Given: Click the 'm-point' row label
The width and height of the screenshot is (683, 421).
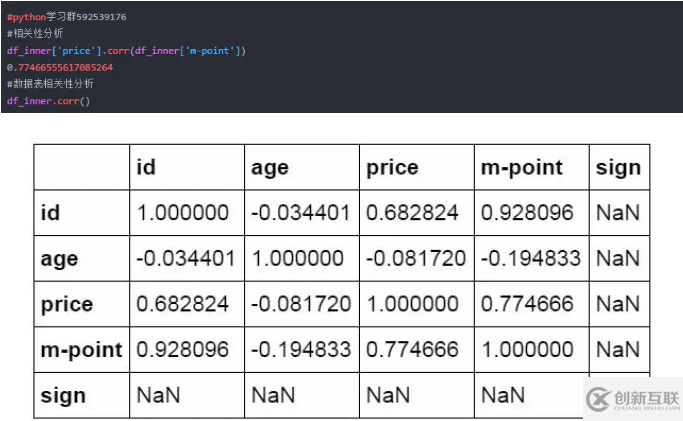Looking at the screenshot, I should tap(81, 350).
